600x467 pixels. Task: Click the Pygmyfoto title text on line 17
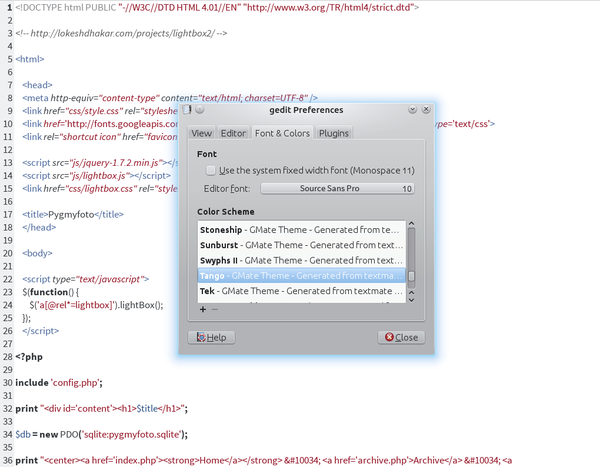pos(71,214)
